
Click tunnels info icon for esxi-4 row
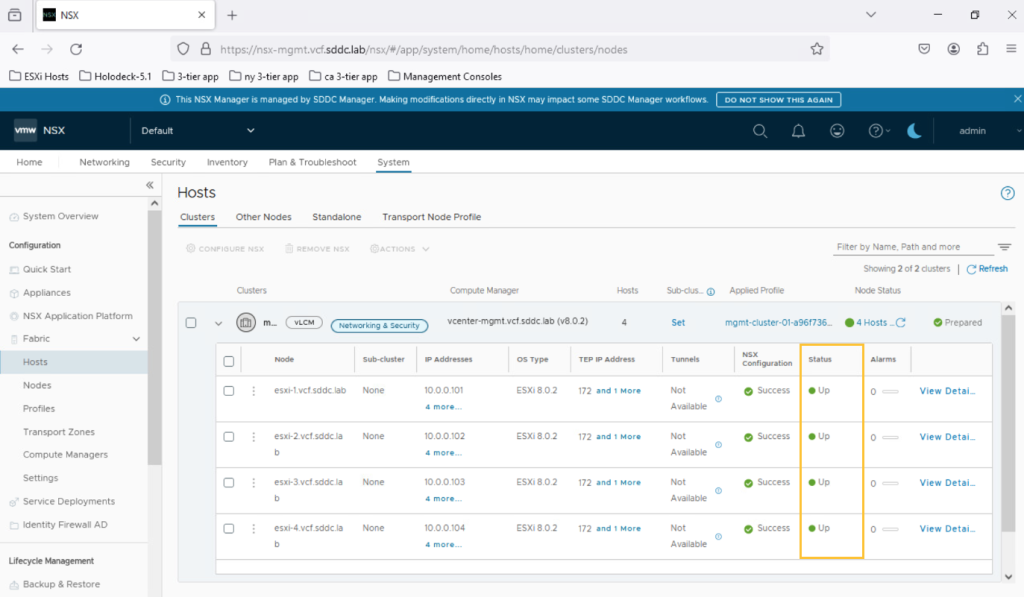tap(718, 537)
